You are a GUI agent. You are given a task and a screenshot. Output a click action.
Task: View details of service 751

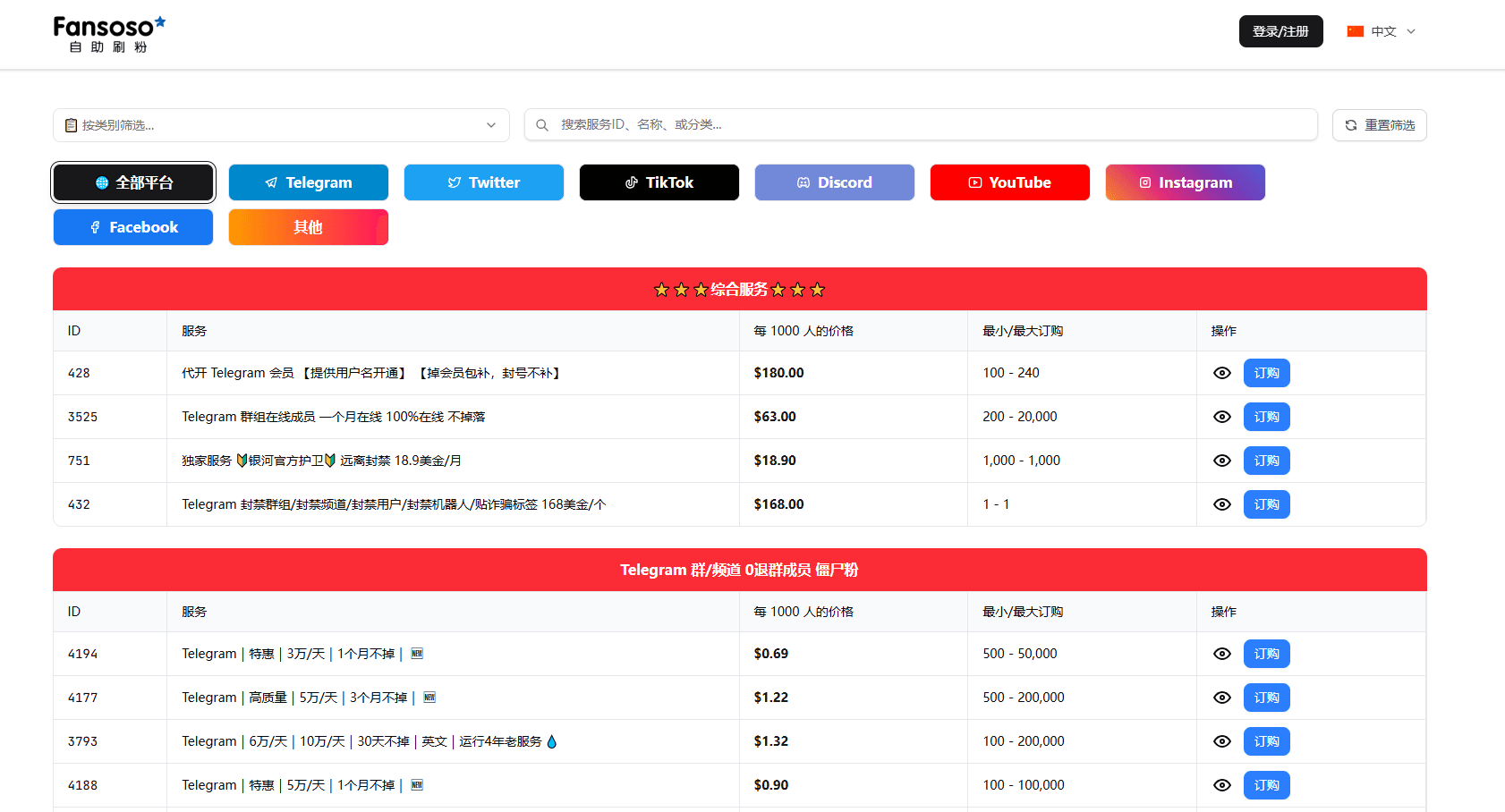pos(1222,461)
